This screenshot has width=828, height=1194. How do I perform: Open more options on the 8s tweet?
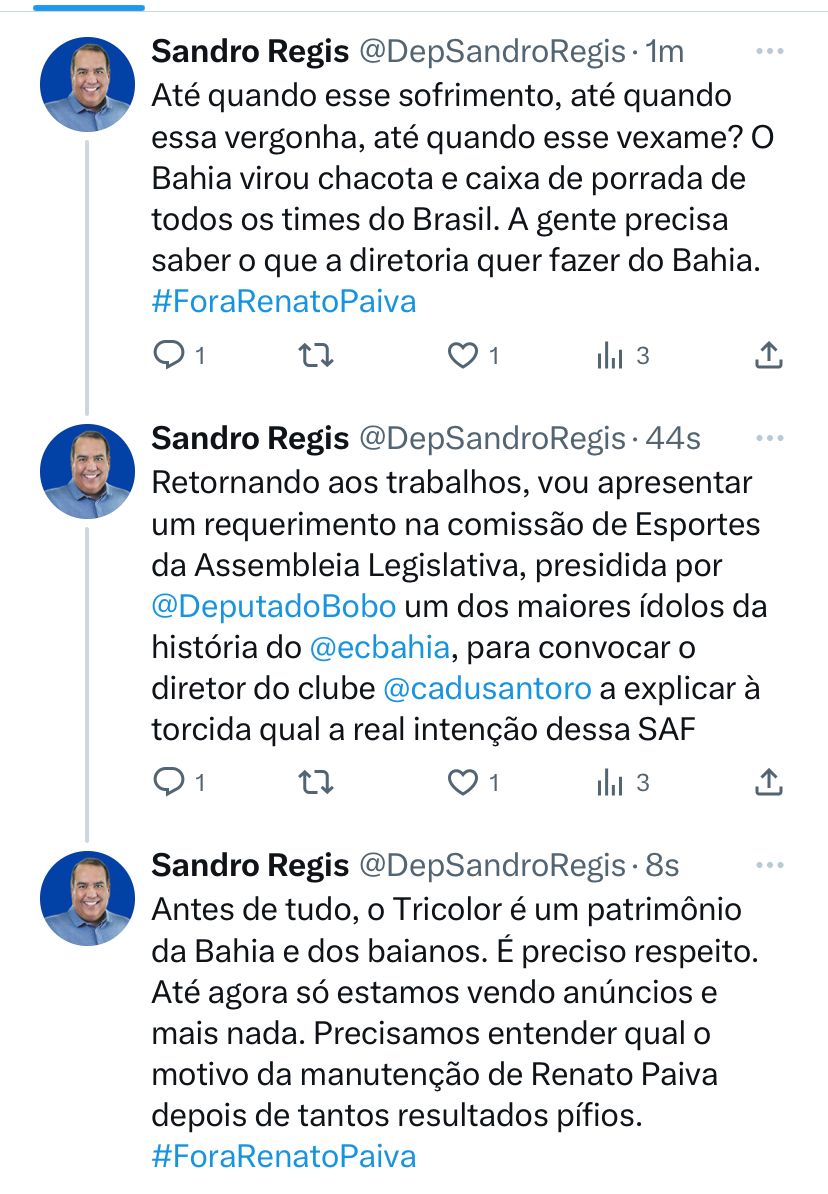point(769,864)
